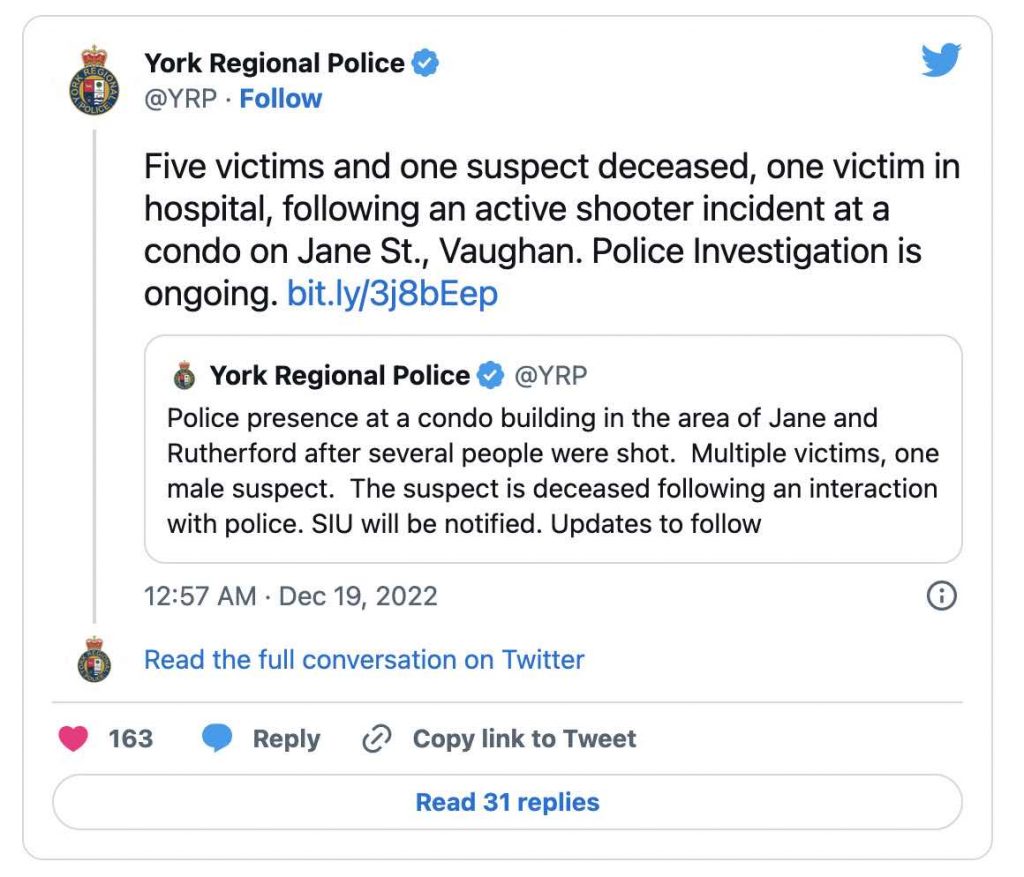The height and width of the screenshot is (877, 1024).
Task: Click the @YRP handle in quoted tweet
Action: coord(550,376)
